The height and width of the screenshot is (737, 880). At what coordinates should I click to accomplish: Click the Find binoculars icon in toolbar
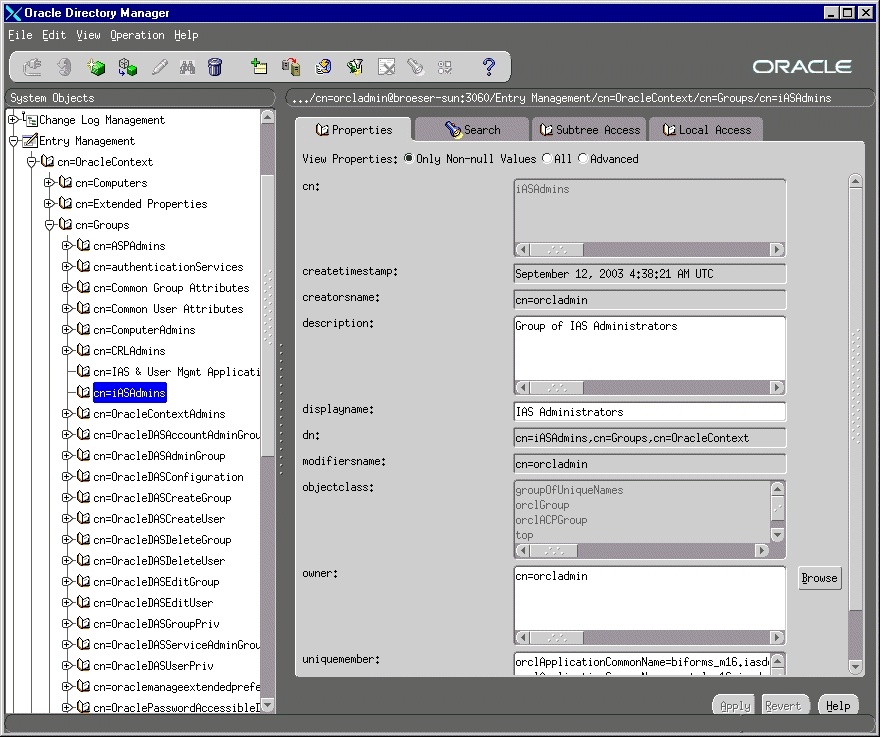(x=187, y=66)
